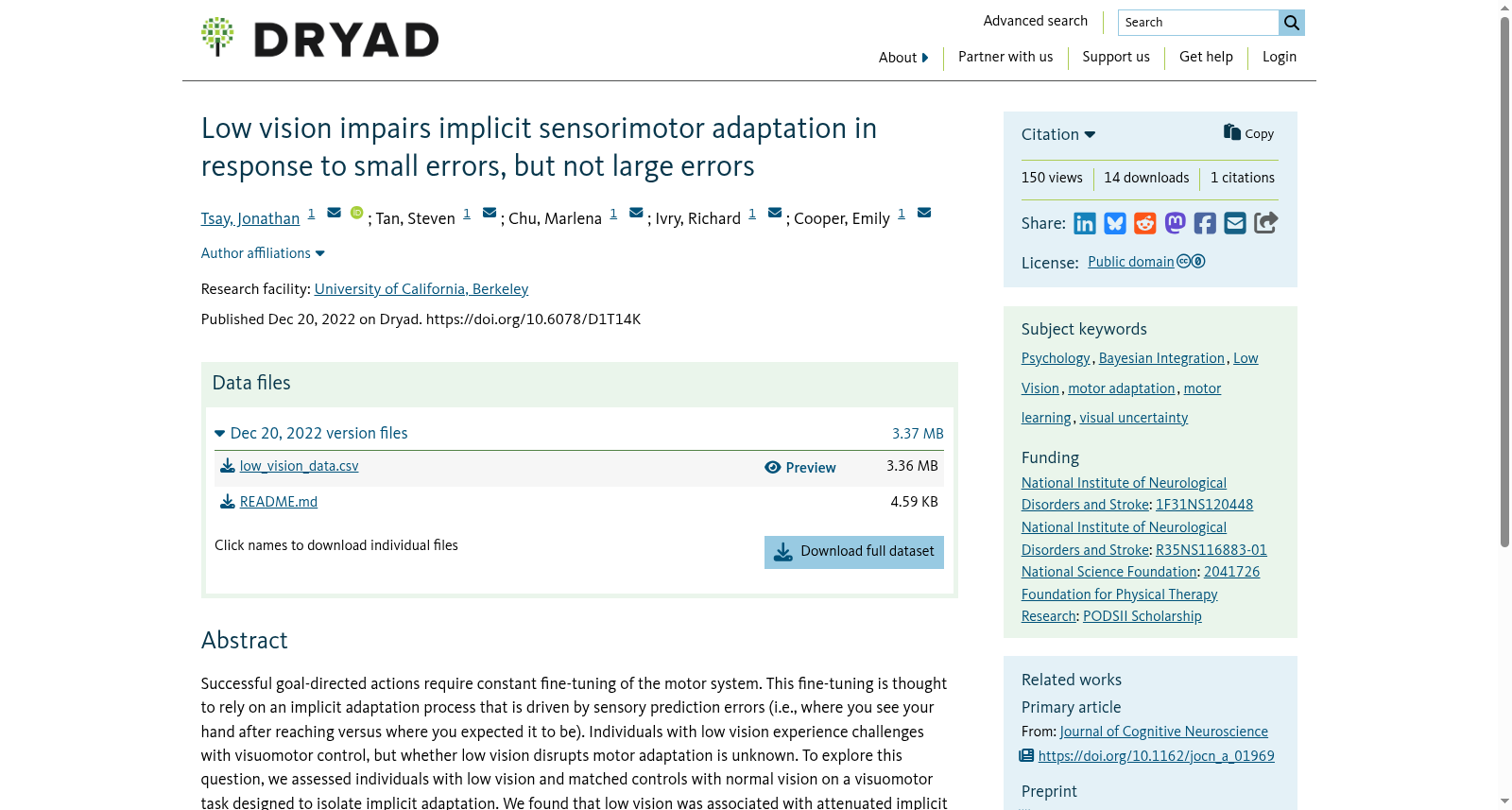The image size is (1512, 810).
Task: Download the README.md file
Action: click(x=278, y=502)
